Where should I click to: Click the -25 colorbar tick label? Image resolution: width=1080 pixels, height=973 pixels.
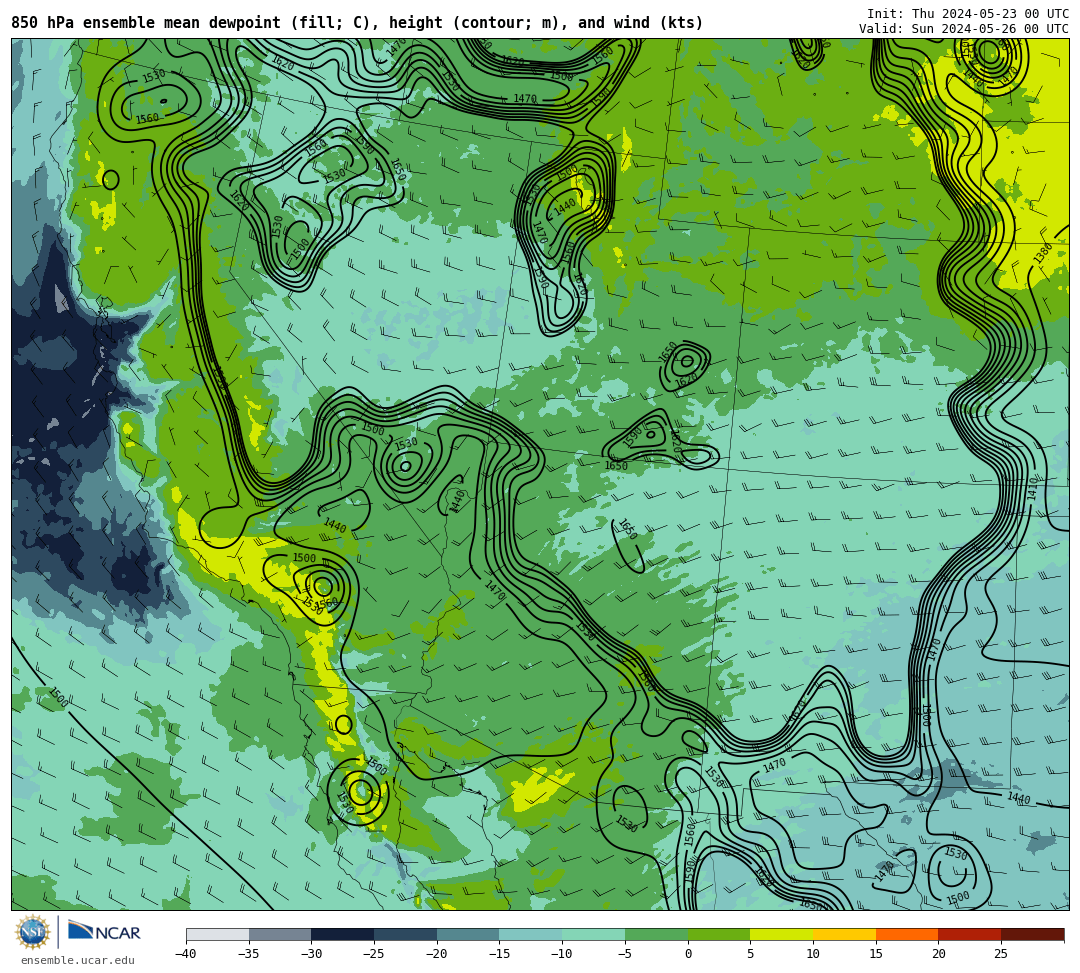point(374,954)
